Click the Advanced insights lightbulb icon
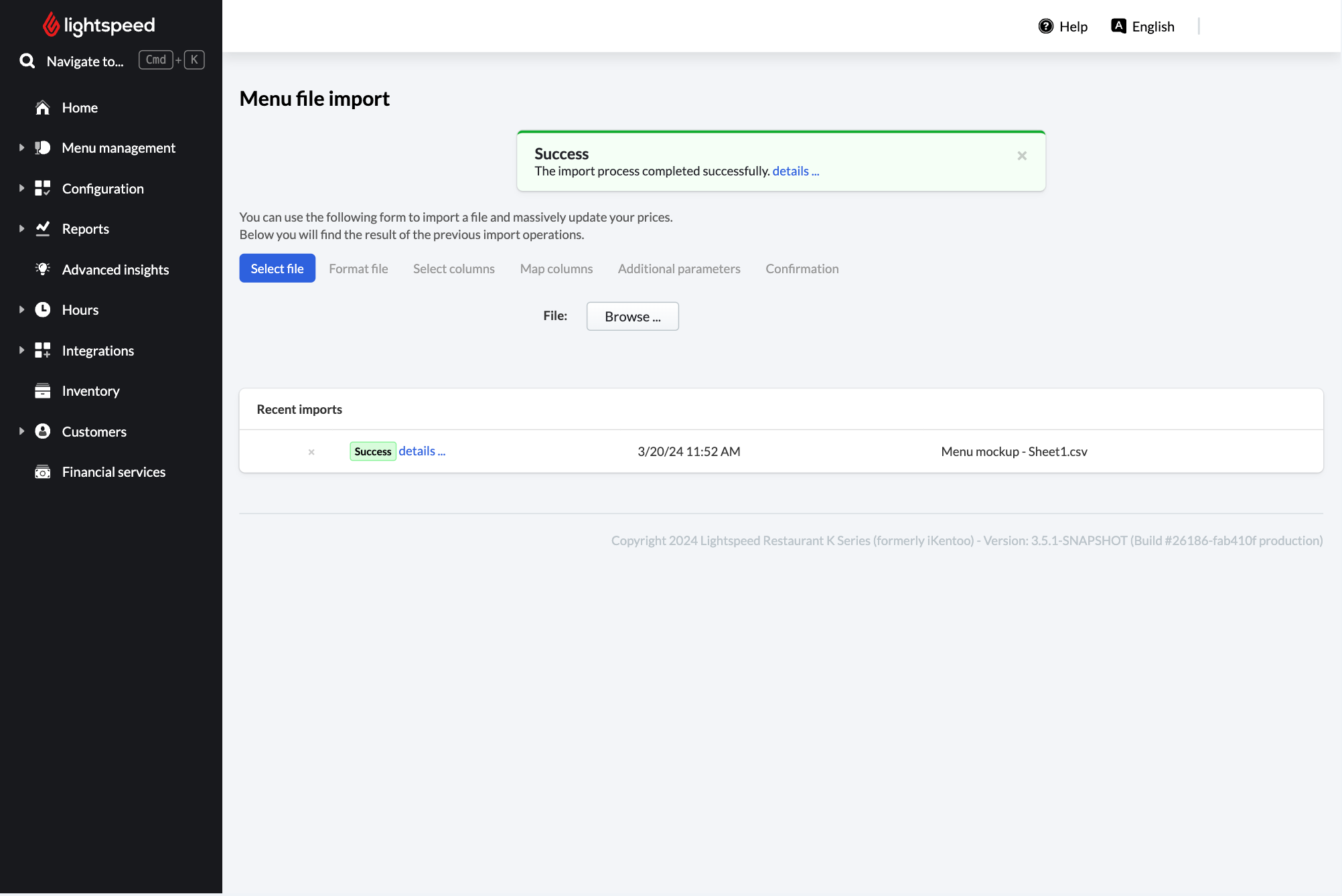 point(43,269)
